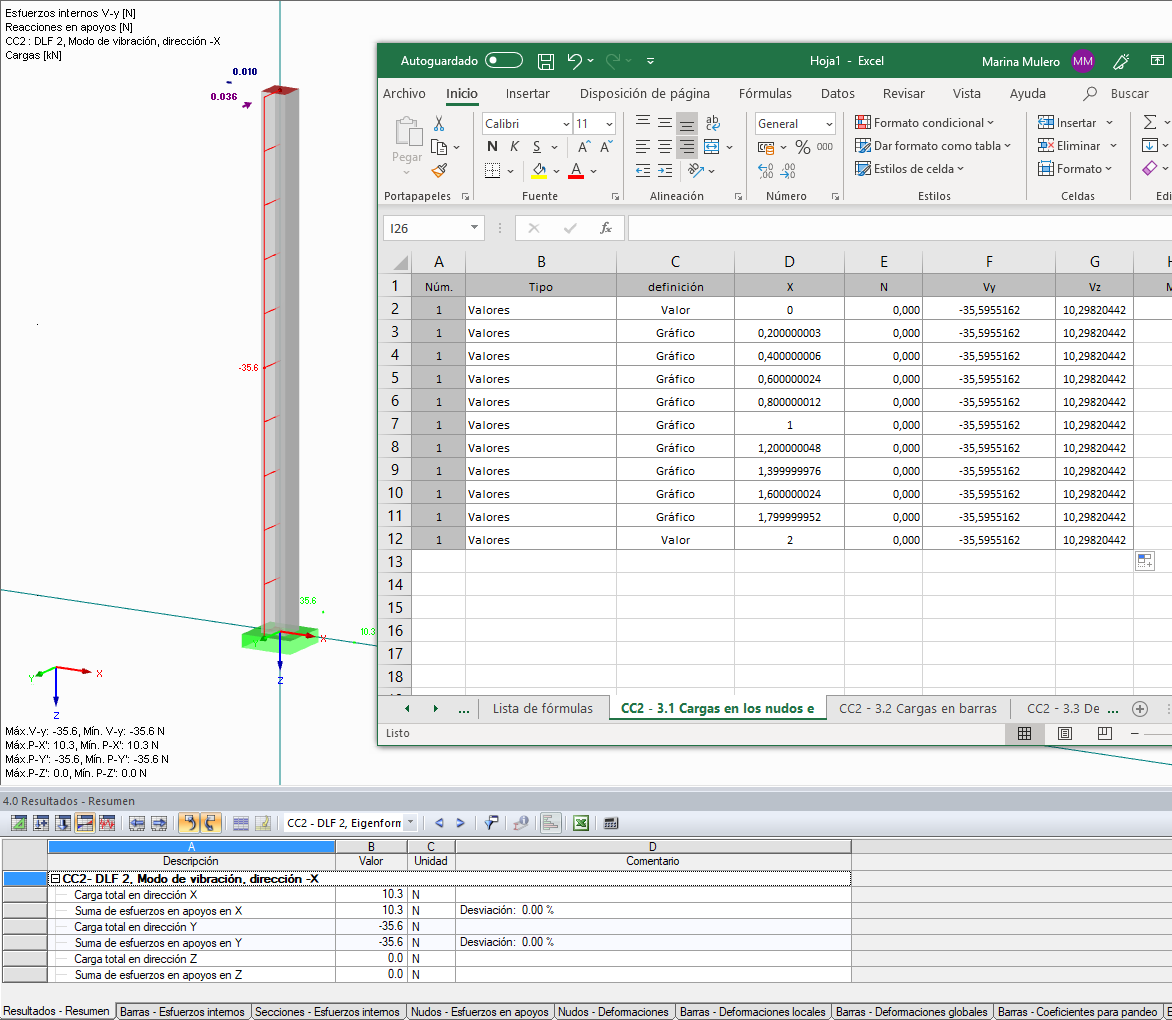The width and height of the screenshot is (1172, 1020).
Task: Apply italic with the K button
Action: pyautogui.click(x=514, y=146)
